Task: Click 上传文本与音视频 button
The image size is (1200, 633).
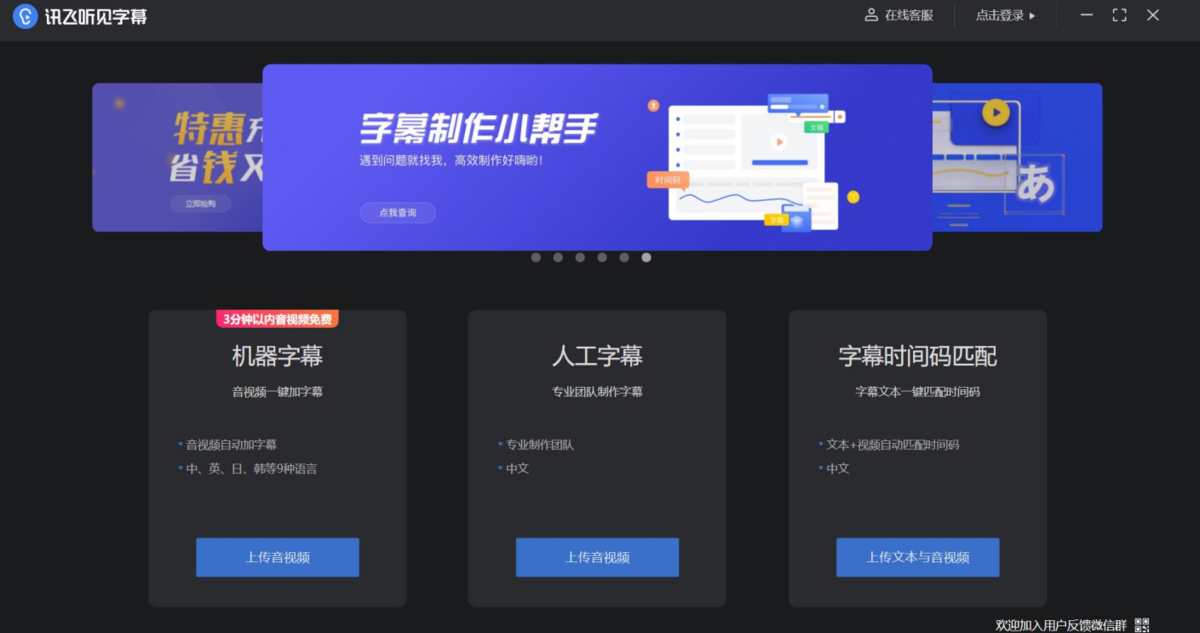Action: tap(918, 557)
